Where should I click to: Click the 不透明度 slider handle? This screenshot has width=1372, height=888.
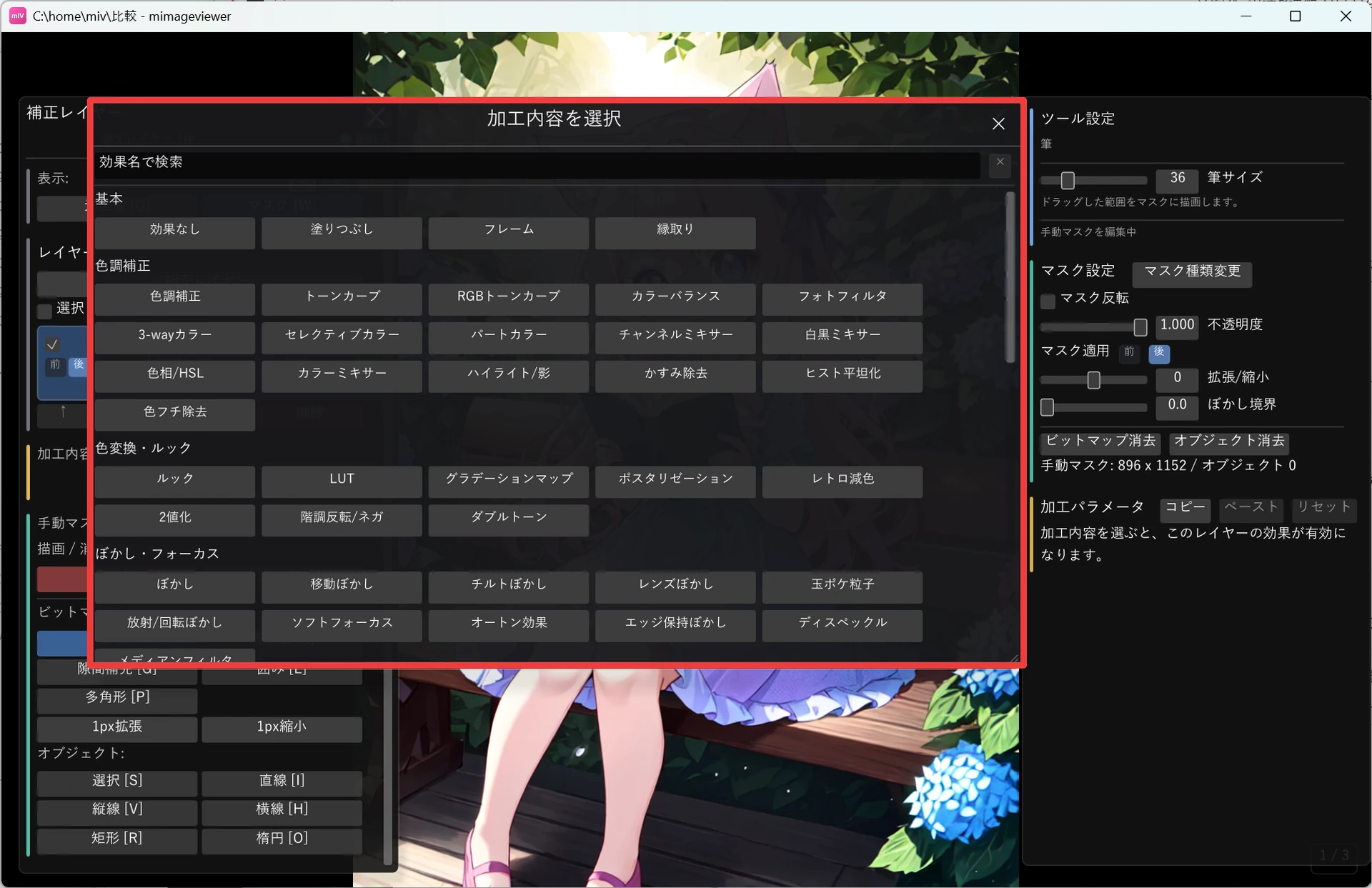(x=1140, y=327)
